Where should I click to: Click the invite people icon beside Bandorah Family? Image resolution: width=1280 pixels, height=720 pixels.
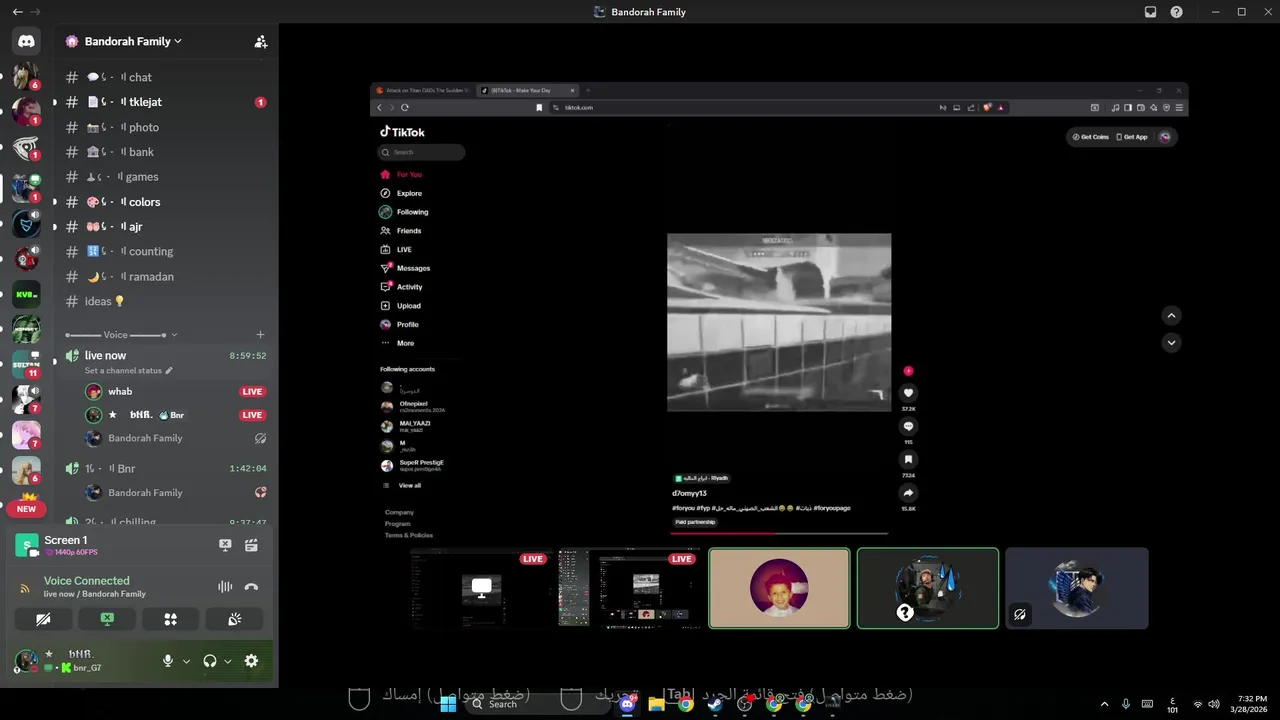pyautogui.click(x=261, y=42)
